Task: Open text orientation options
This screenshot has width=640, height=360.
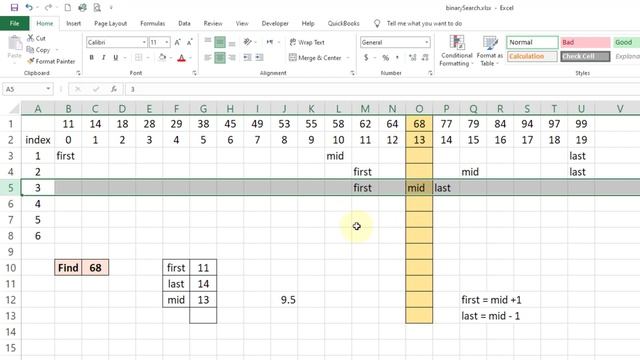Action: [247, 42]
